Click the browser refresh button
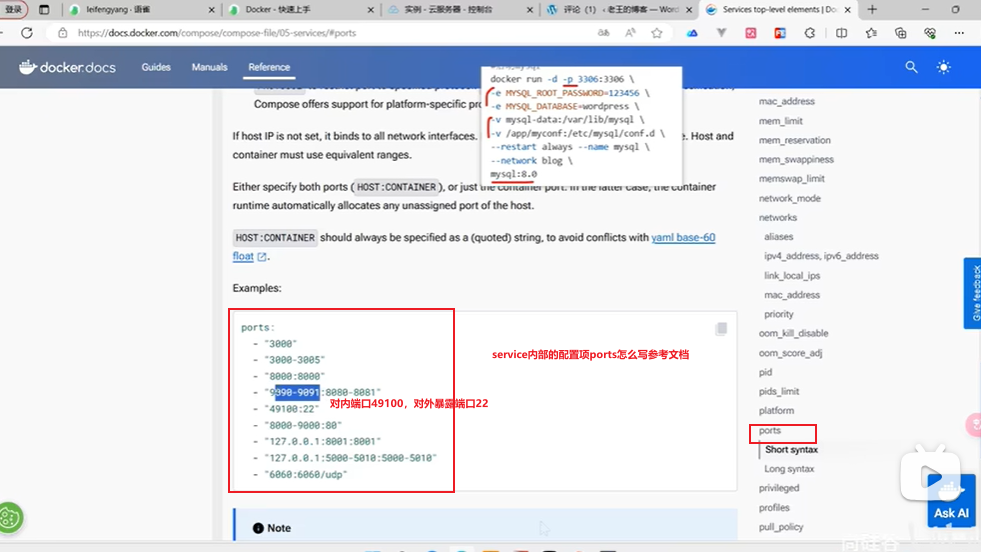Screen dimensions: 981x552 [x=27, y=33]
